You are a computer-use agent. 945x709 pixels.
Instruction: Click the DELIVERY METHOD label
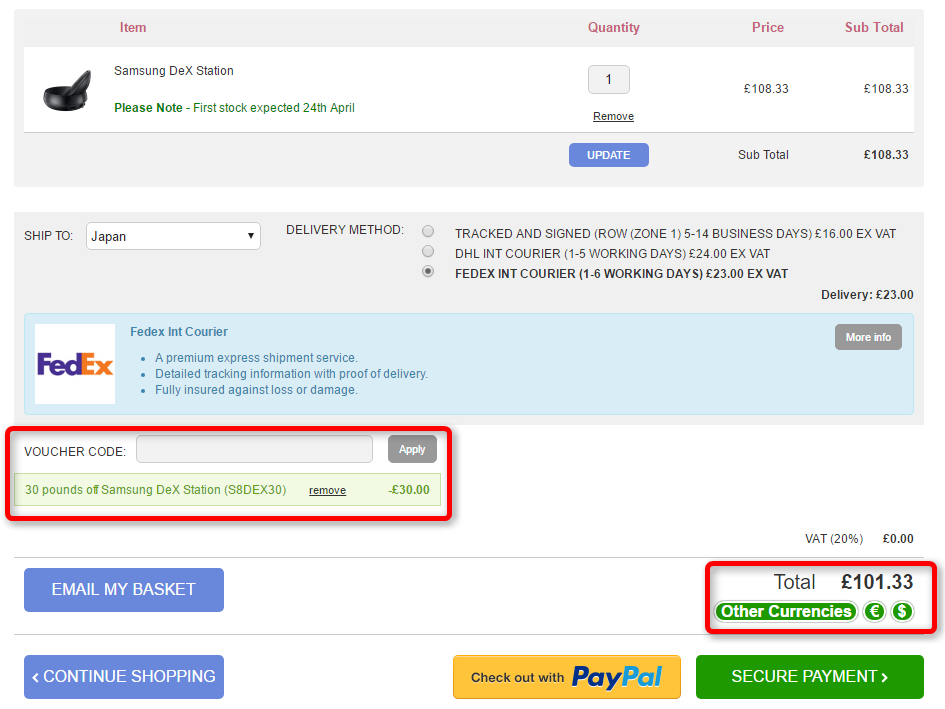tap(345, 230)
